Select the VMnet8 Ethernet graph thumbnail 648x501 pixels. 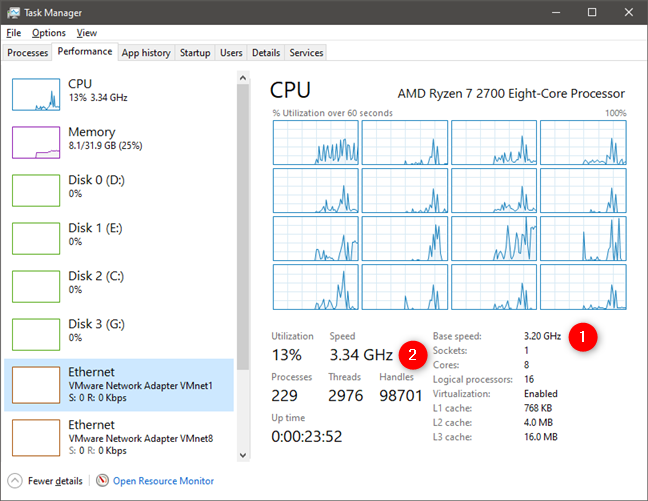click(36, 438)
